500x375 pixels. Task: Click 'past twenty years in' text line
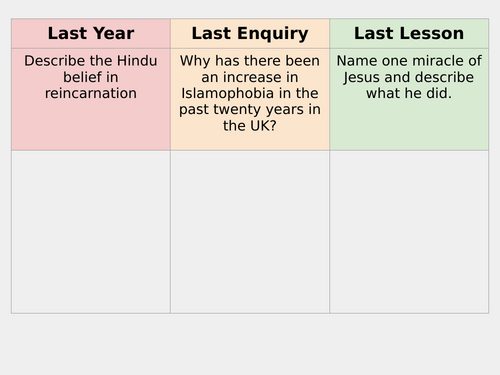(x=250, y=110)
